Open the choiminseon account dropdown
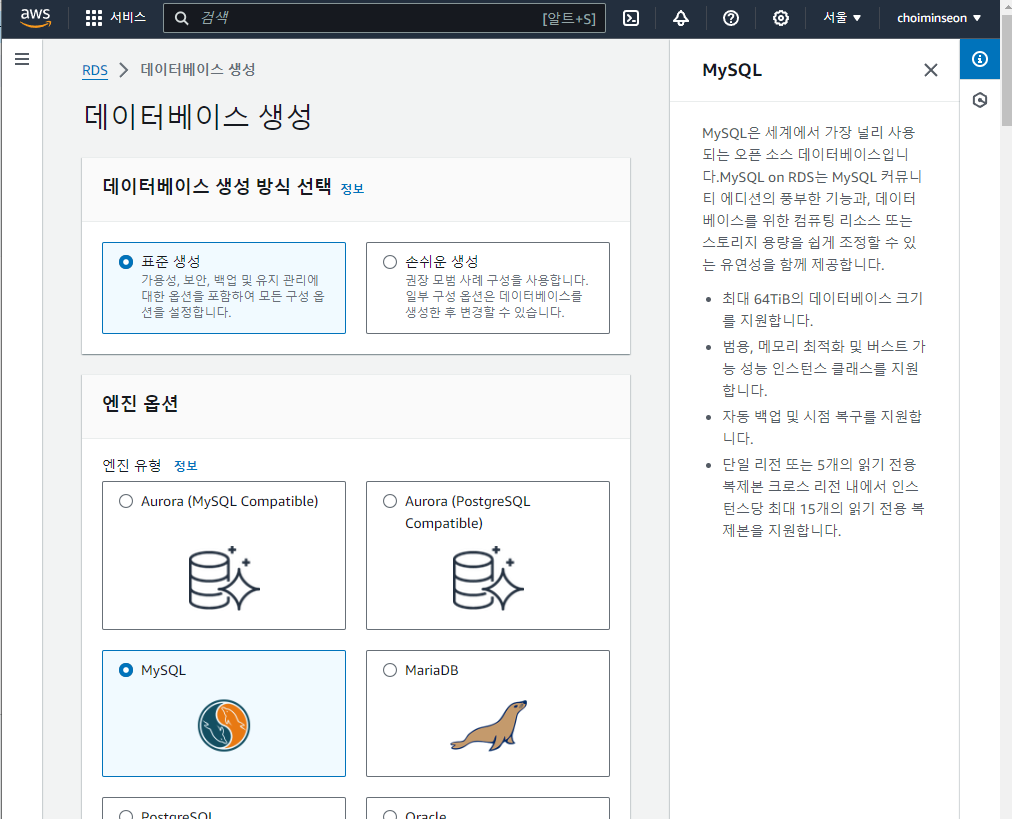 tap(938, 18)
